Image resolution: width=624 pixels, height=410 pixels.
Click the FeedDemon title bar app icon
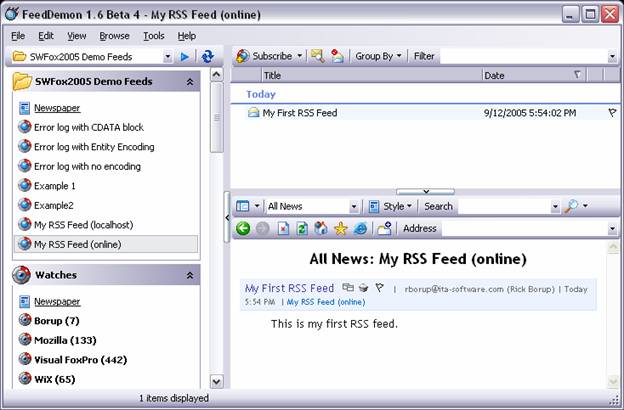click(12, 14)
